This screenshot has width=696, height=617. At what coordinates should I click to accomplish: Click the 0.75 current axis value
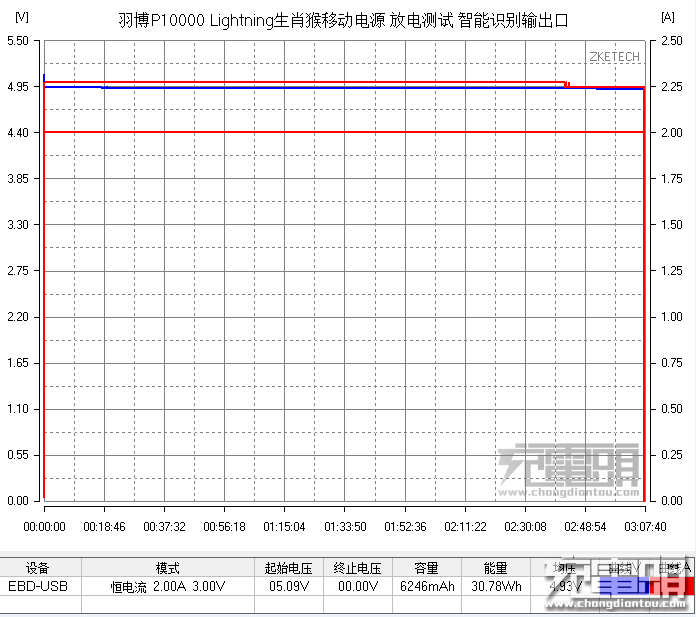(x=672, y=363)
